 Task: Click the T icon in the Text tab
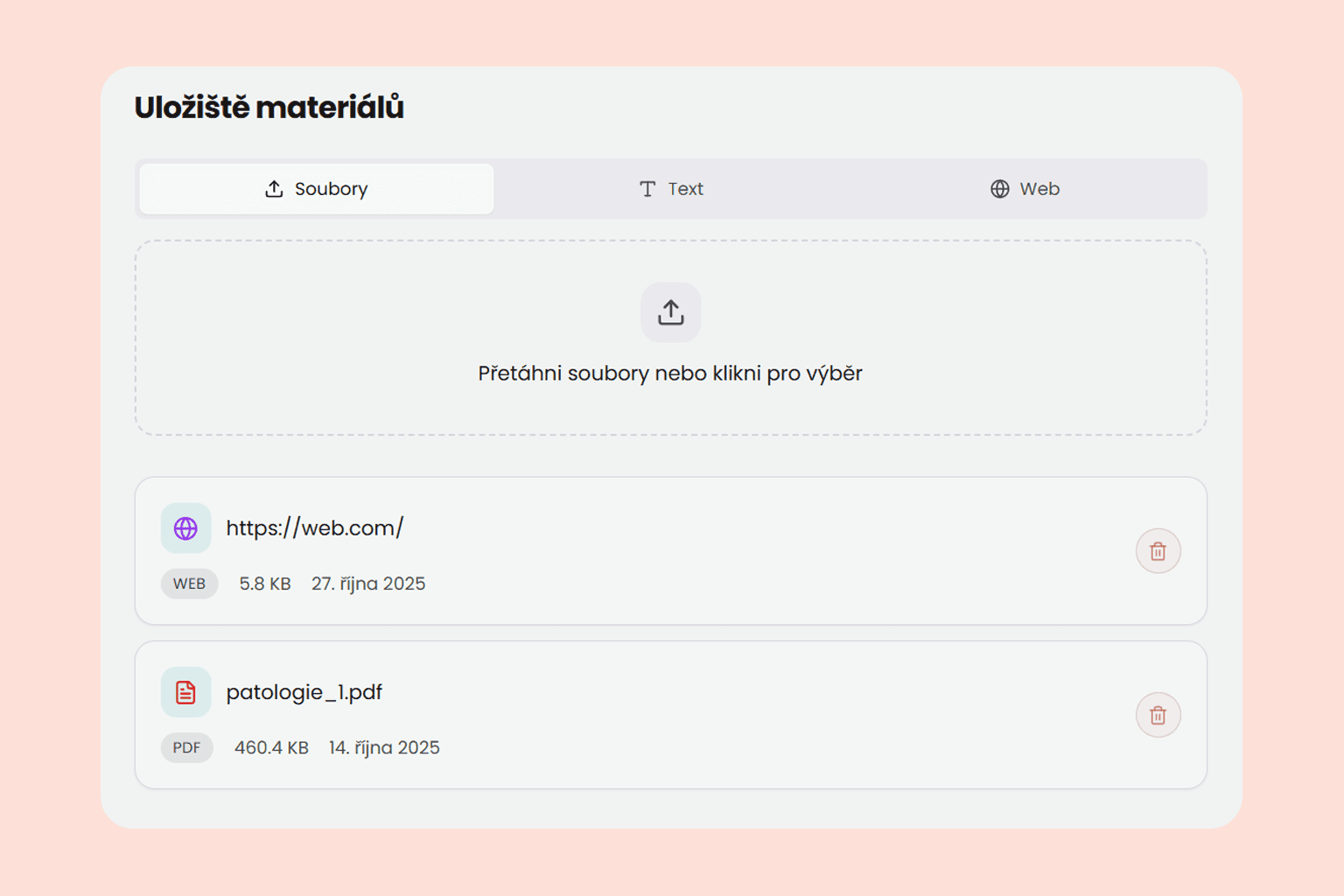[647, 189]
